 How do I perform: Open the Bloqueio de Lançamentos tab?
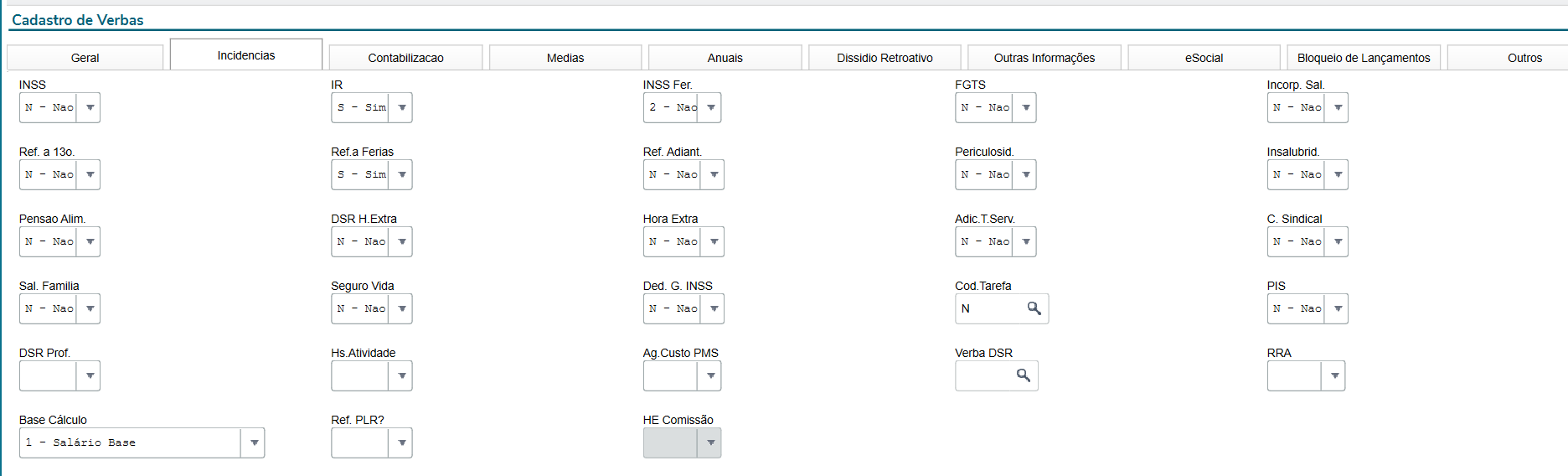[1363, 58]
